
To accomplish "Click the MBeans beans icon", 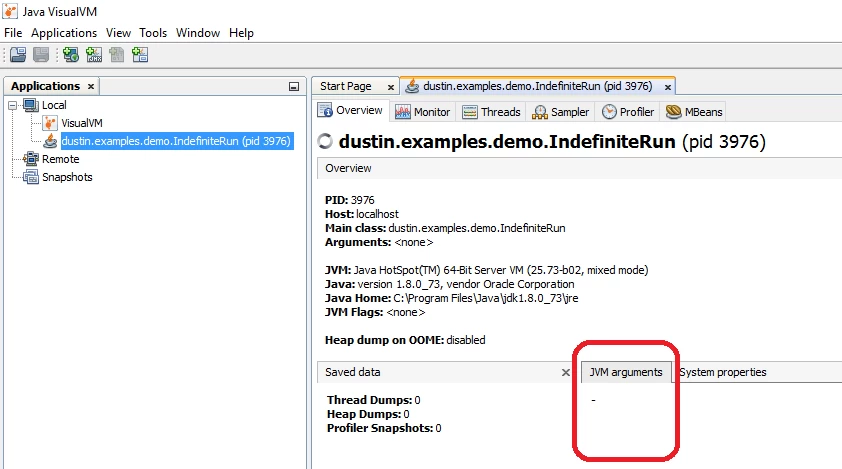I will pyautogui.click(x=673, y=112).
